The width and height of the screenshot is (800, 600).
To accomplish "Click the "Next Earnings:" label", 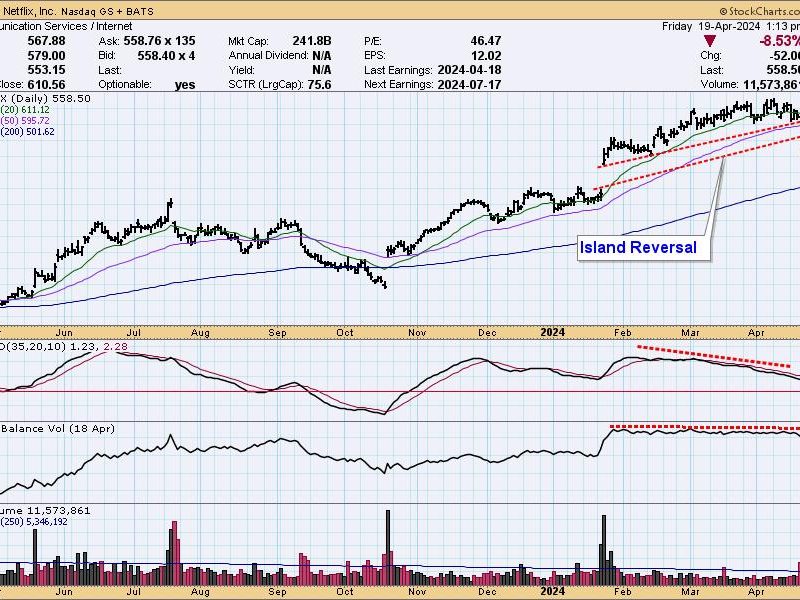I will [x=398, y=85].
